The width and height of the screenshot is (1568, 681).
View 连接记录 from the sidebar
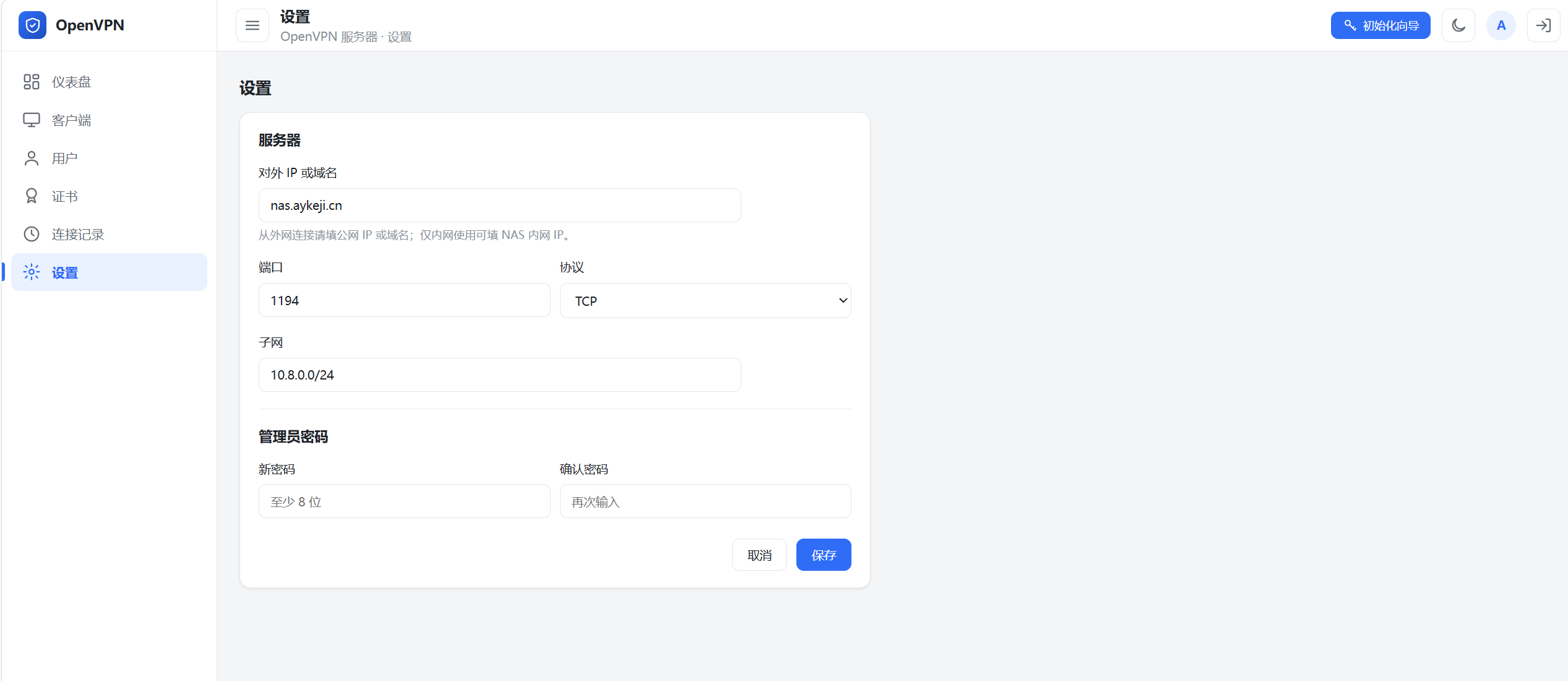click(x=110, y=234)
